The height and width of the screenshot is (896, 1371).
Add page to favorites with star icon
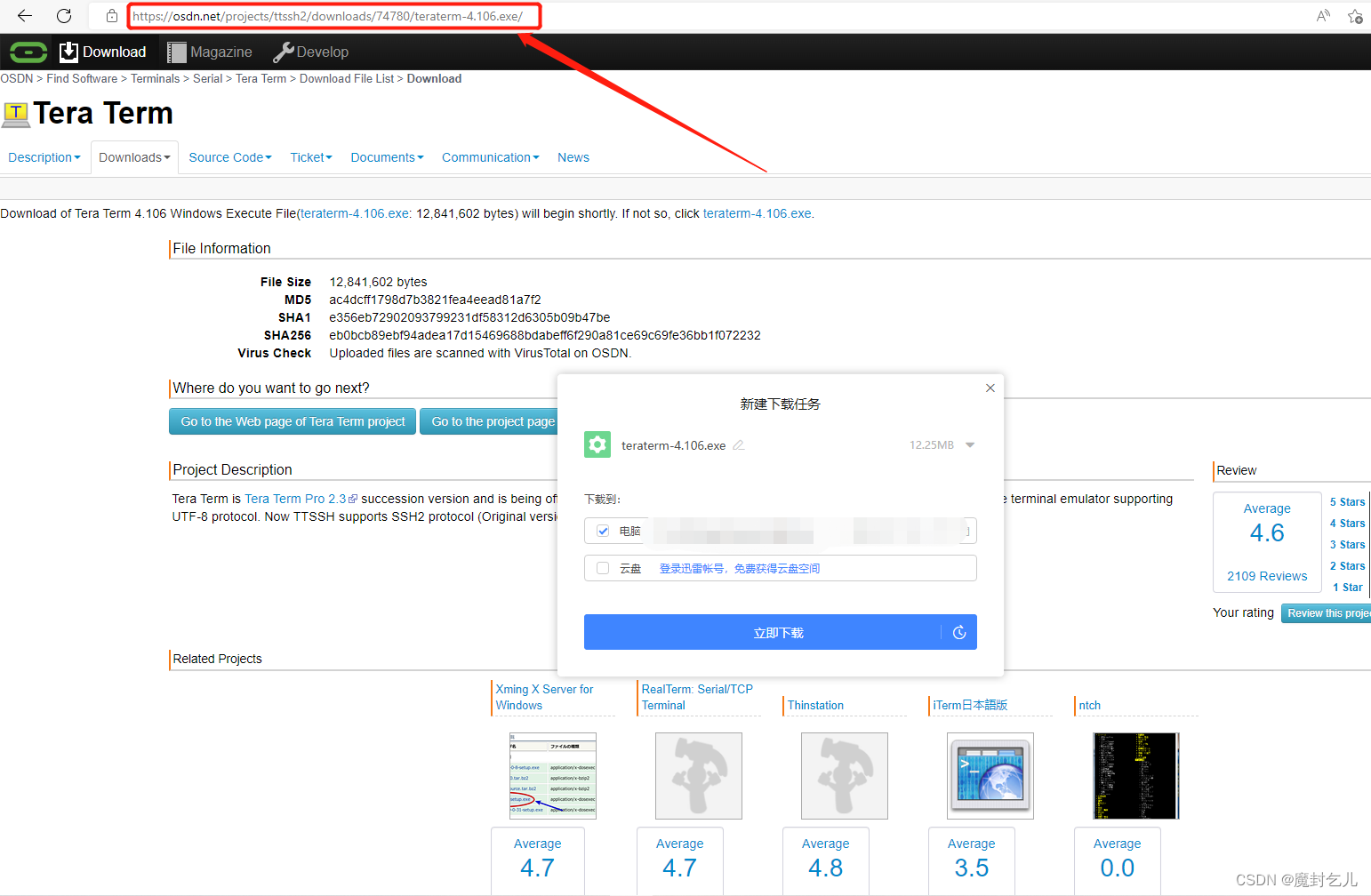(1355, 16)
